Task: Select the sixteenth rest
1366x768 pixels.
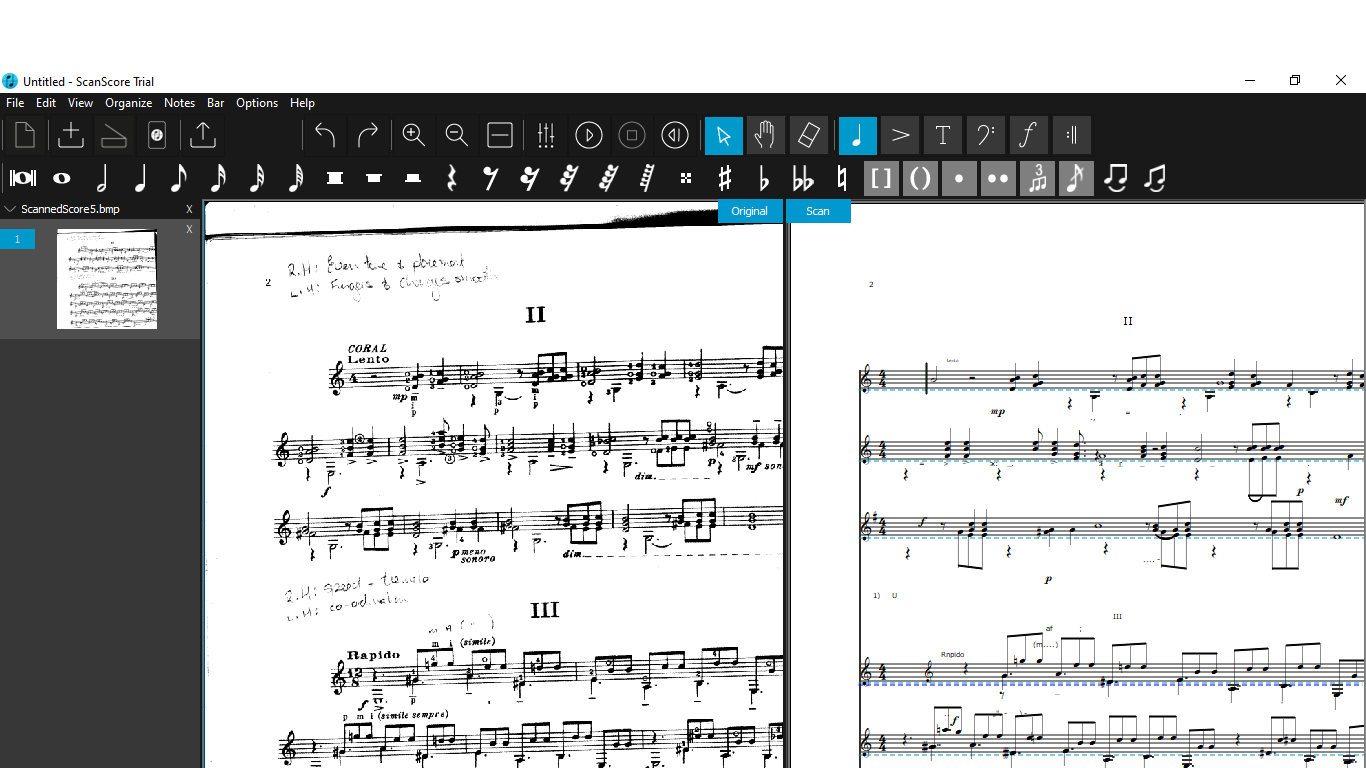Action: 530,178
